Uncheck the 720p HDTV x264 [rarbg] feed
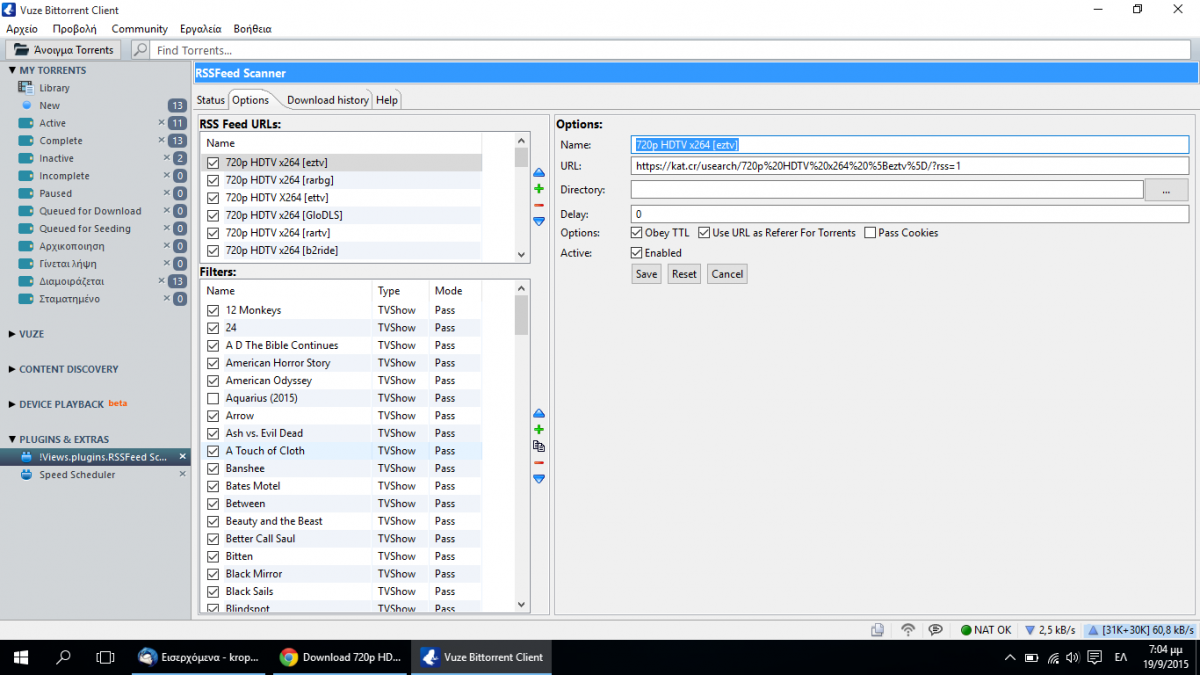1200x675 pixels. point(213,180)
